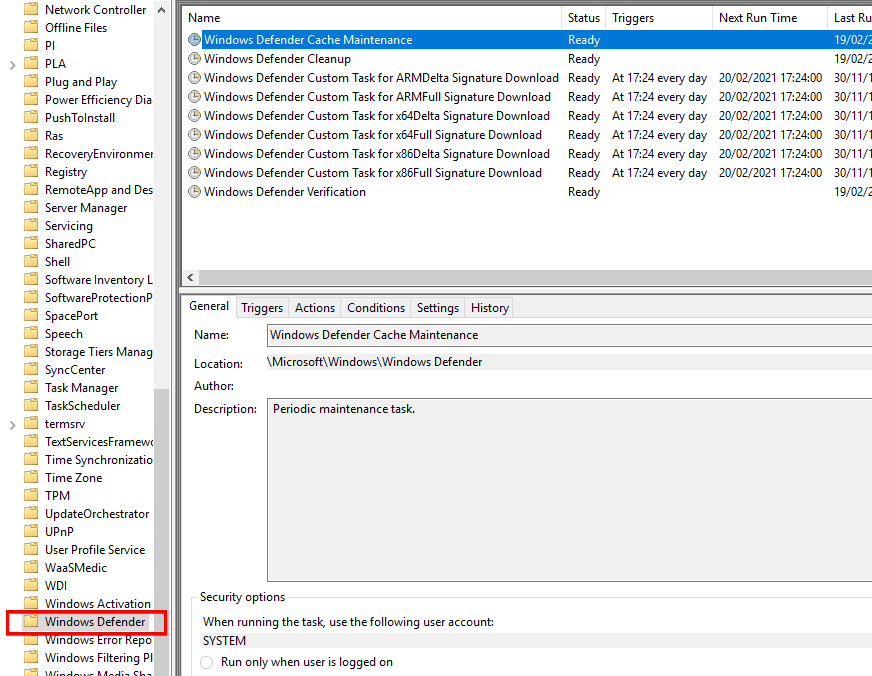Switch to the Triggers tab
The height and width of the screenshot is (676, 872).
click(x=262, y=308)
